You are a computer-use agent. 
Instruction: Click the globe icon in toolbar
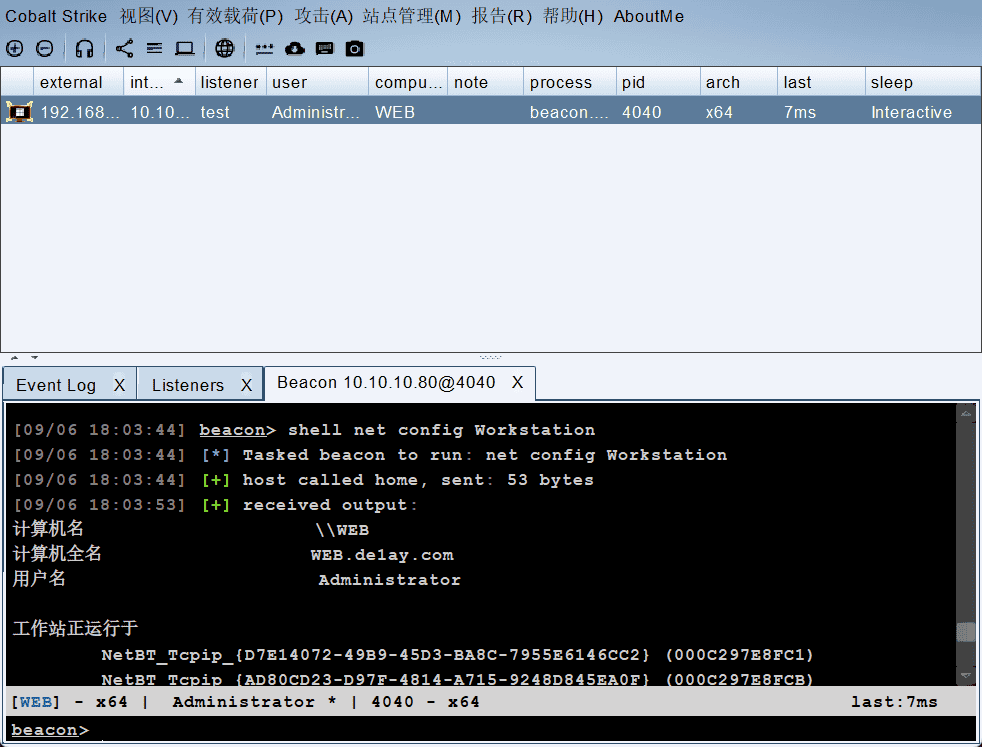(225, 48)
